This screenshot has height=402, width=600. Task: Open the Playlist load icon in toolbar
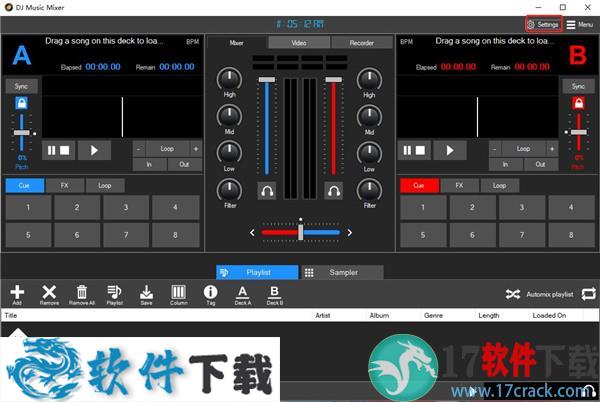tap(114, 295)
